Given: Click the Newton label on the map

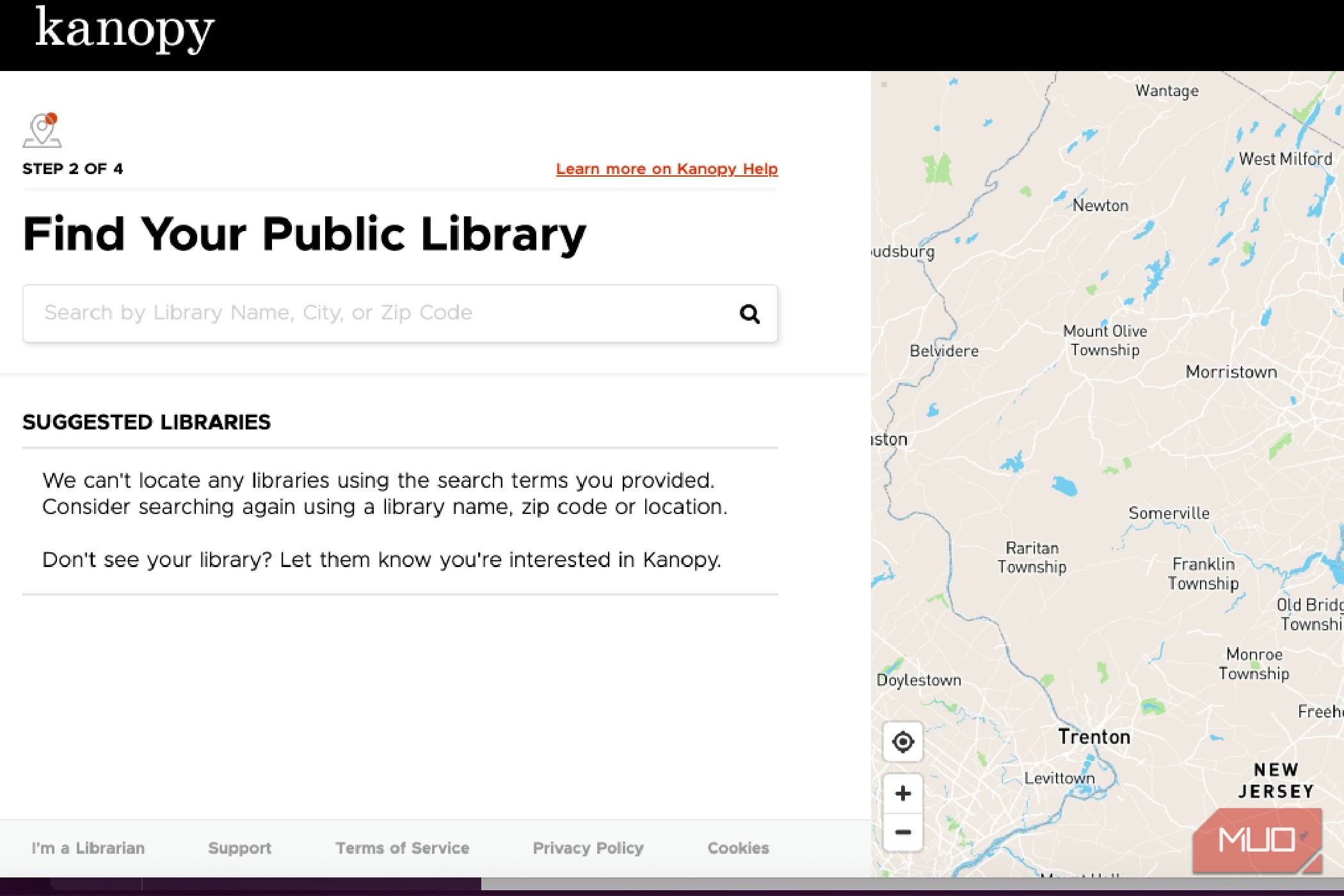Looking at the screenshot, I should [1100, 205].
